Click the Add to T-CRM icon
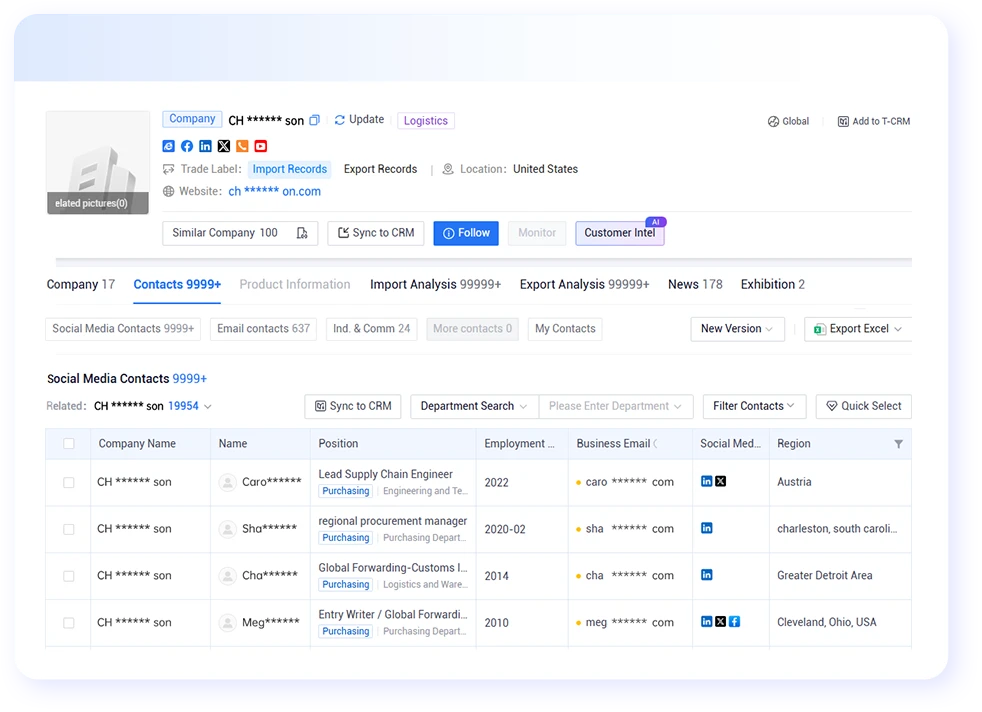The height and width of the screenshot is (712, 982). (843, 121)
